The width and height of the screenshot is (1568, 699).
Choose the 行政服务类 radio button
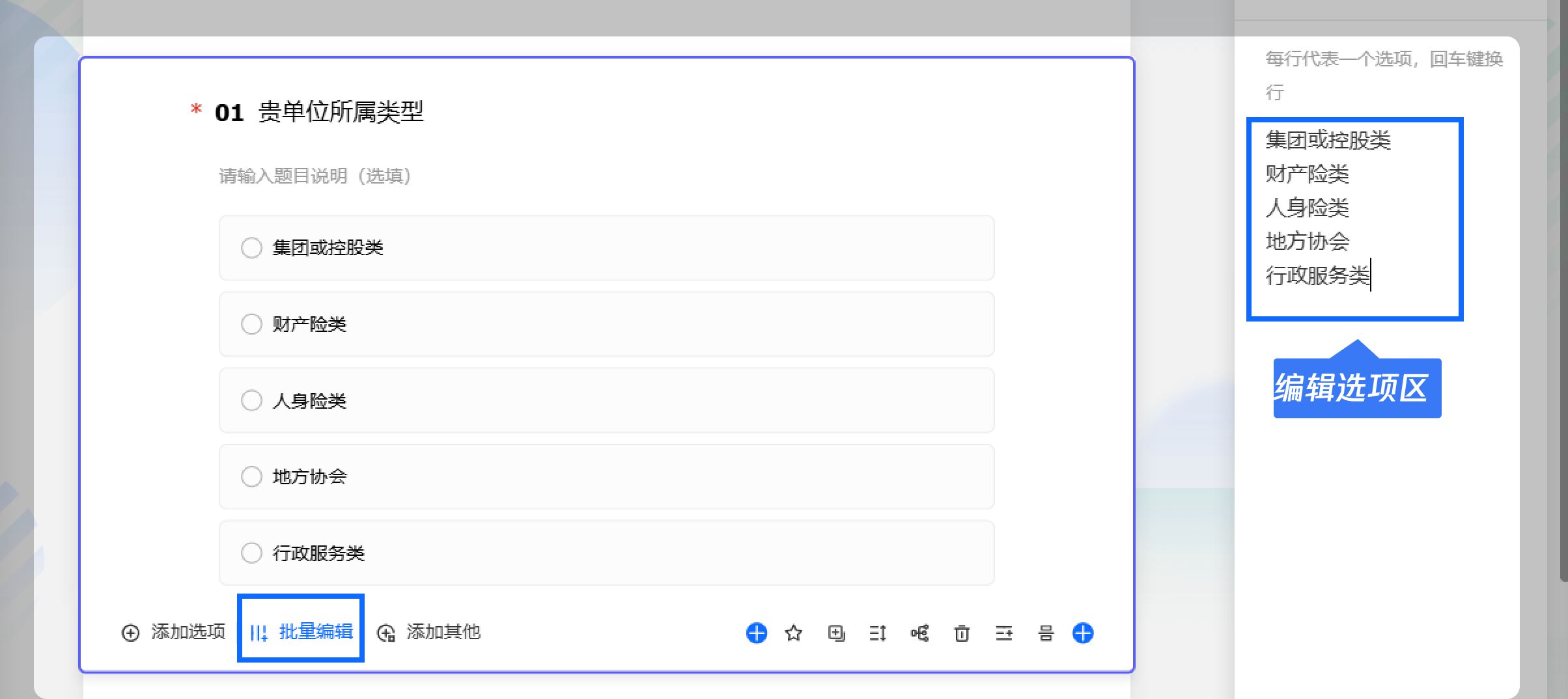pos(251,553)
